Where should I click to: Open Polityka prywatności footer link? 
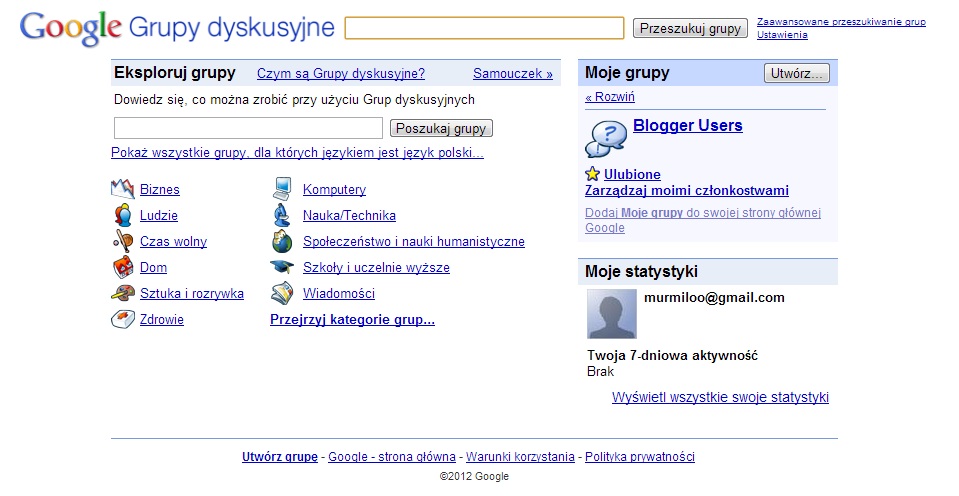(x=640, y=457)
